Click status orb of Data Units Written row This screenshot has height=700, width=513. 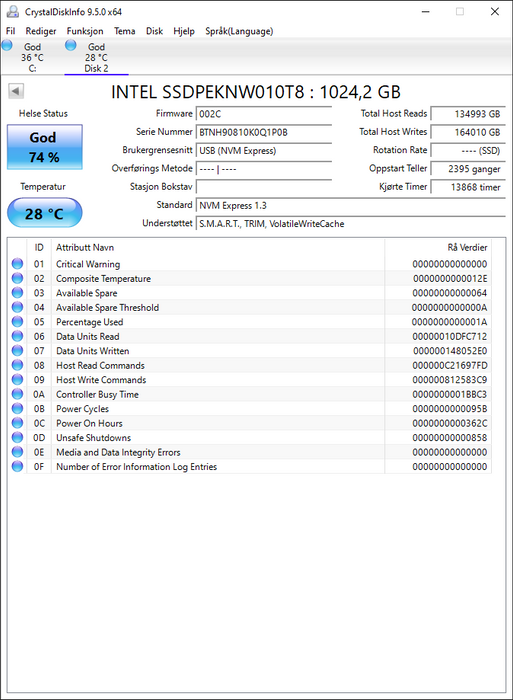(x=17, y=351)
